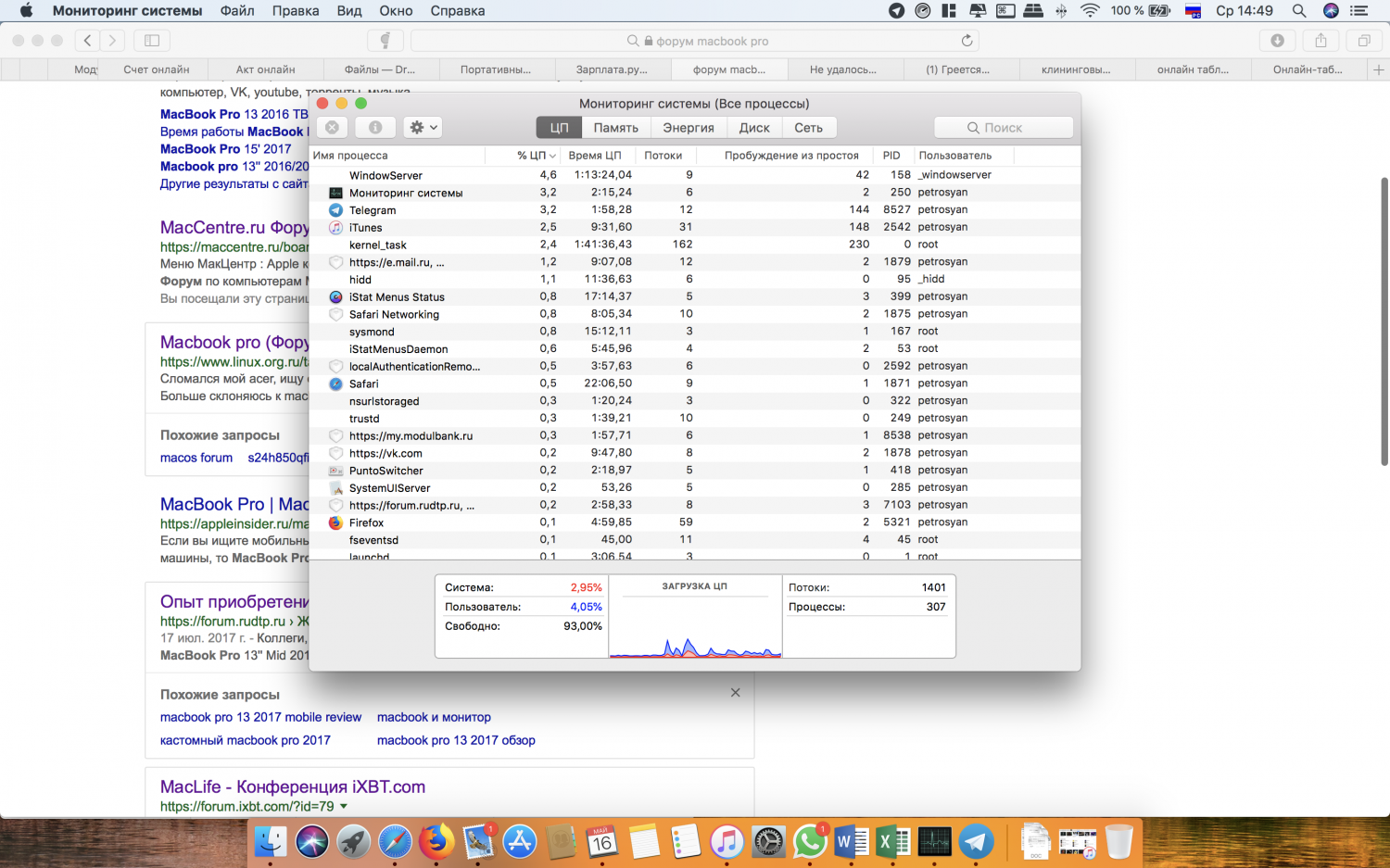The height and width of the screenshot is (868, 1390).
Task: Click the Safari forward navigation button
Action: (x=112, y=41)
